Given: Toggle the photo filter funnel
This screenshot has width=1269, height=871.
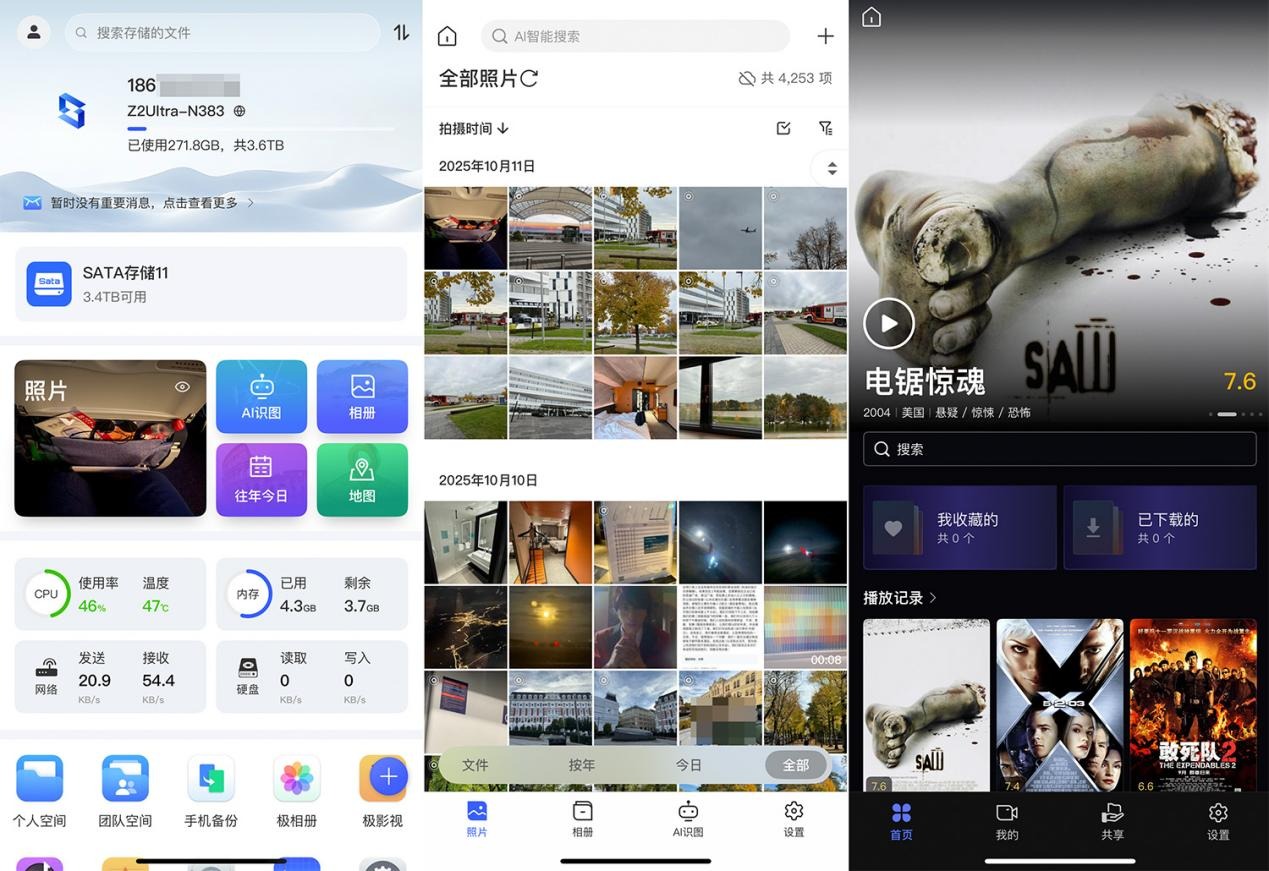Looking at the screenshot, I should point(825,128).
